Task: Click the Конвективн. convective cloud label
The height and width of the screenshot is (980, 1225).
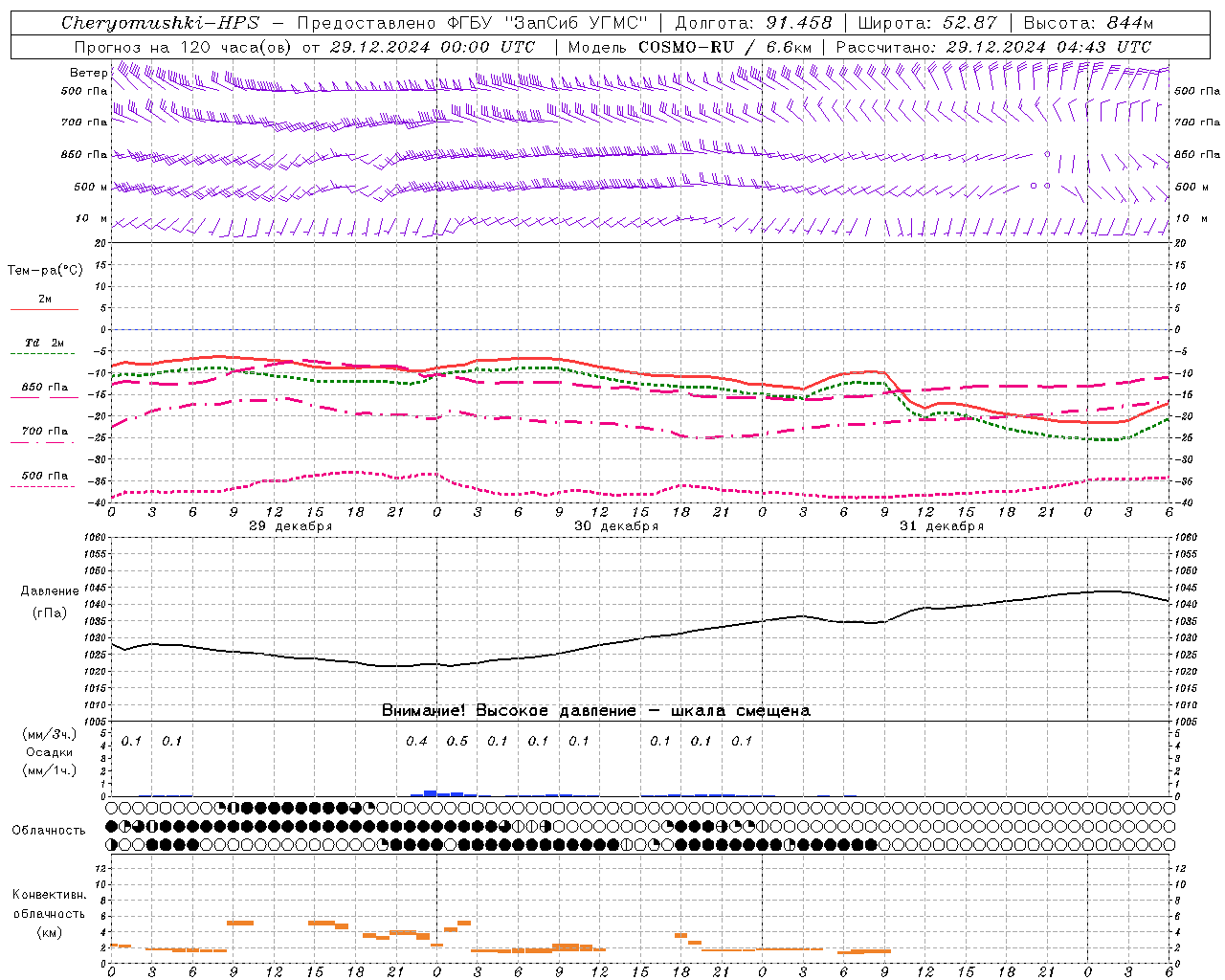Action: pos(50,895)
